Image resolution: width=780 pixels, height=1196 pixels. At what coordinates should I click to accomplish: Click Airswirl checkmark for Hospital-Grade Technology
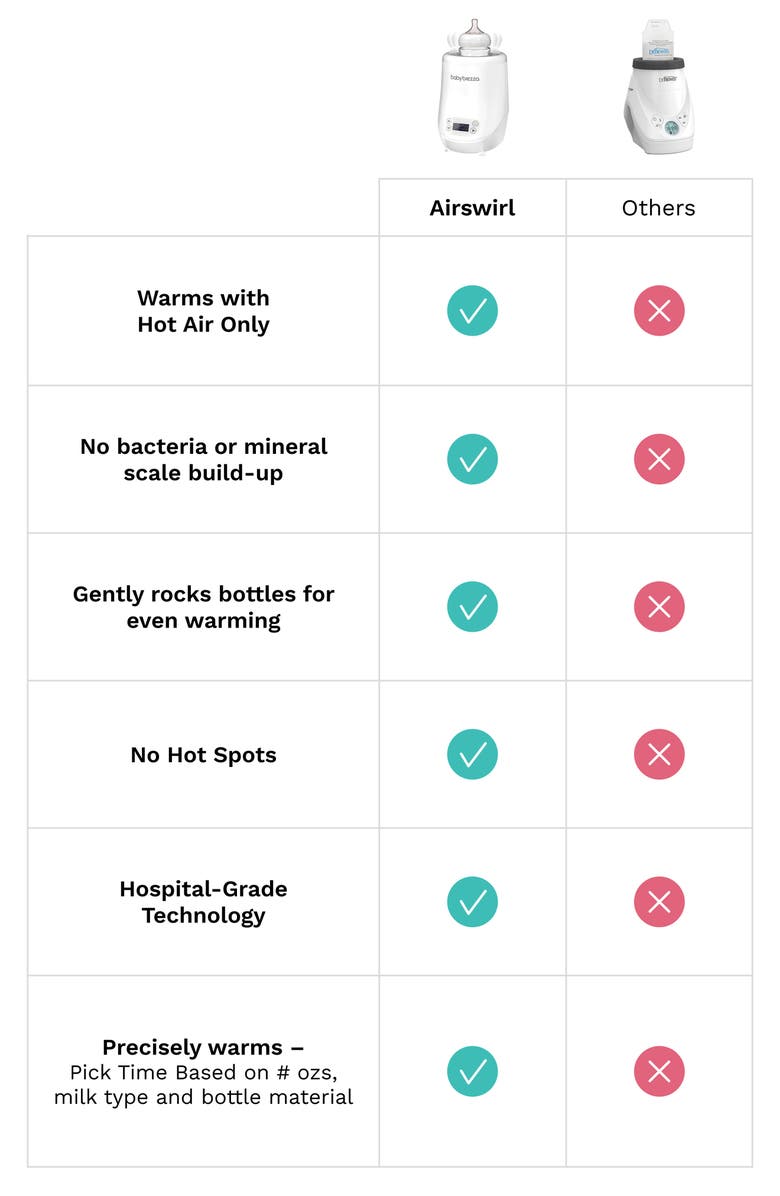coord(472,902)
